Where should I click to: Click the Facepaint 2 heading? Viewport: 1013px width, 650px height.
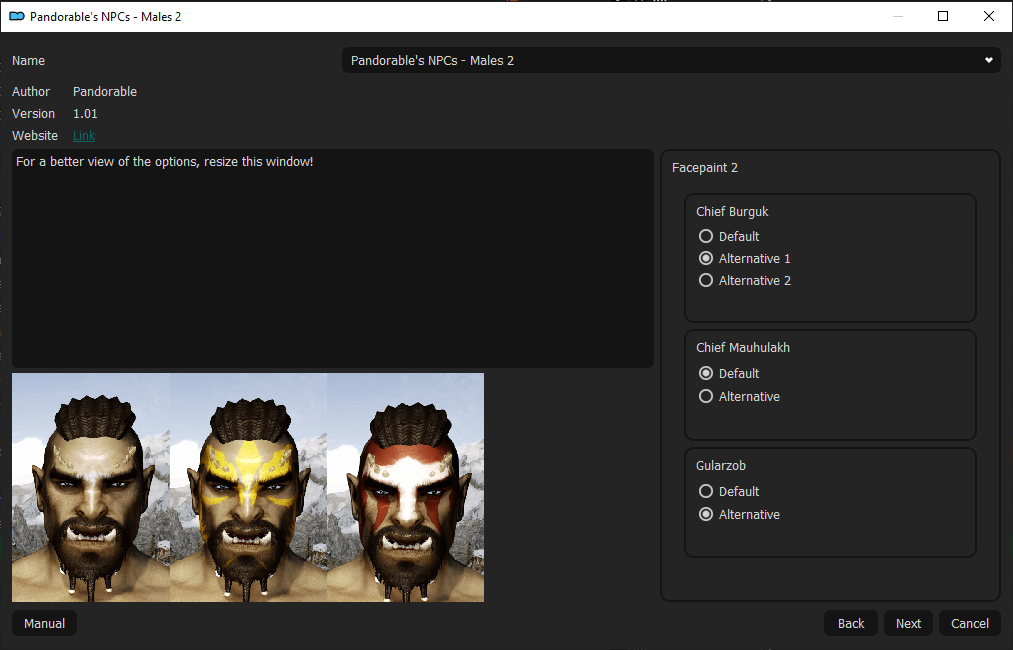coord(705,168)
